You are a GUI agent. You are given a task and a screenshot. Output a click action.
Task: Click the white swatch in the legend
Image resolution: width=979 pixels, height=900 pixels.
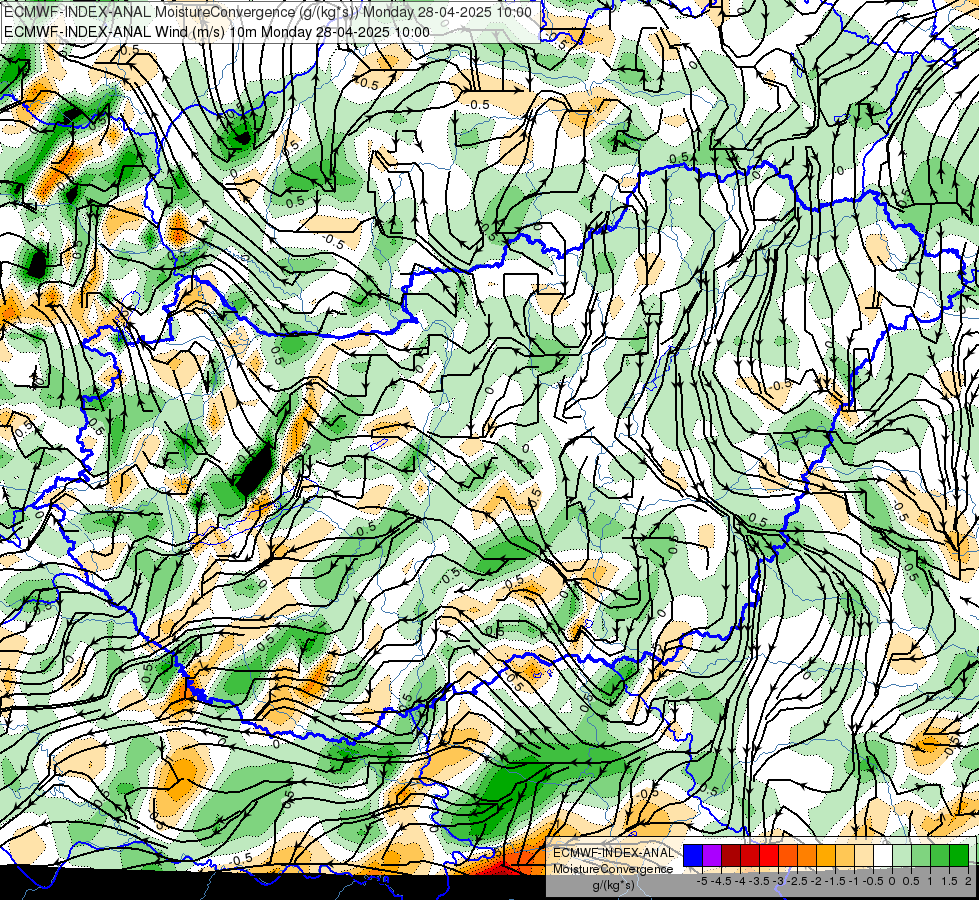883,855
